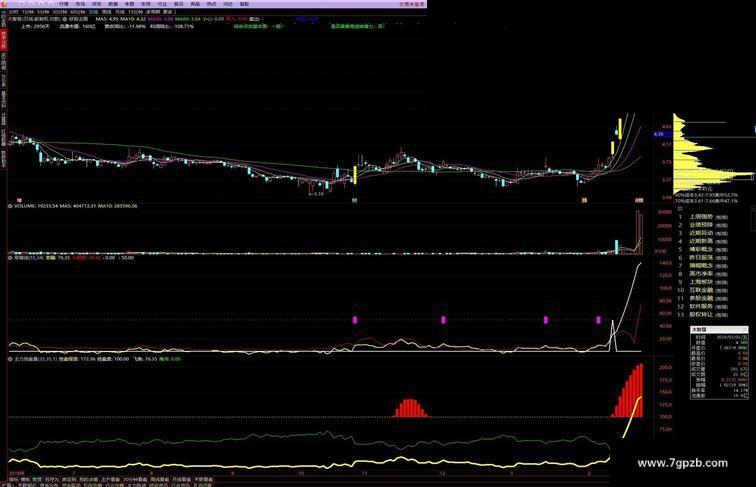
Task: Click the small list icon above the 板块 list
Action: point(680,208)
